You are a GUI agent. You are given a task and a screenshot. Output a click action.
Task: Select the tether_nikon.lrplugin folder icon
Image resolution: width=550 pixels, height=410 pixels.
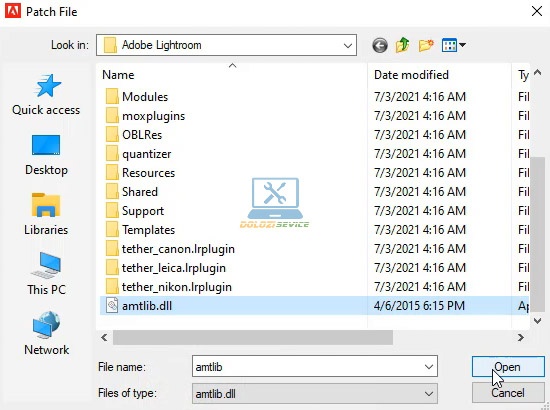112,287
